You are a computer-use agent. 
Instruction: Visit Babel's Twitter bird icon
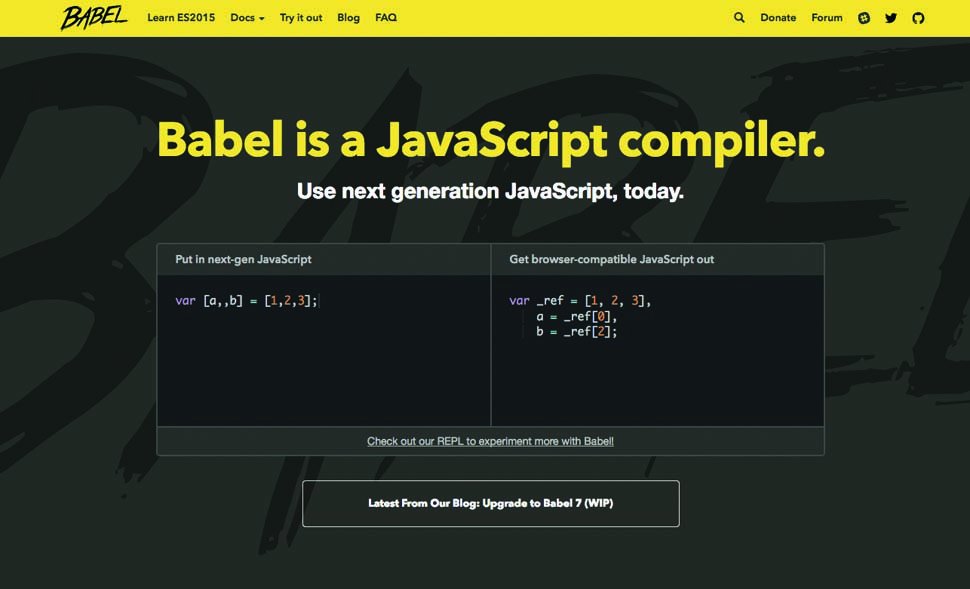click(x=891, y=18)
